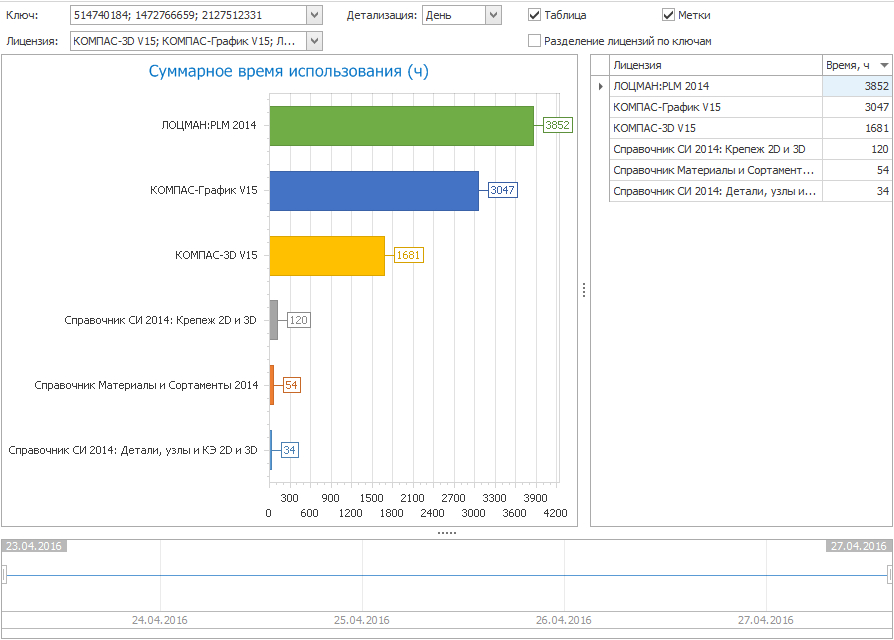
Task: Click the sort arrow in Время column header
Action: pyautogui.click(x=883, y=65)
